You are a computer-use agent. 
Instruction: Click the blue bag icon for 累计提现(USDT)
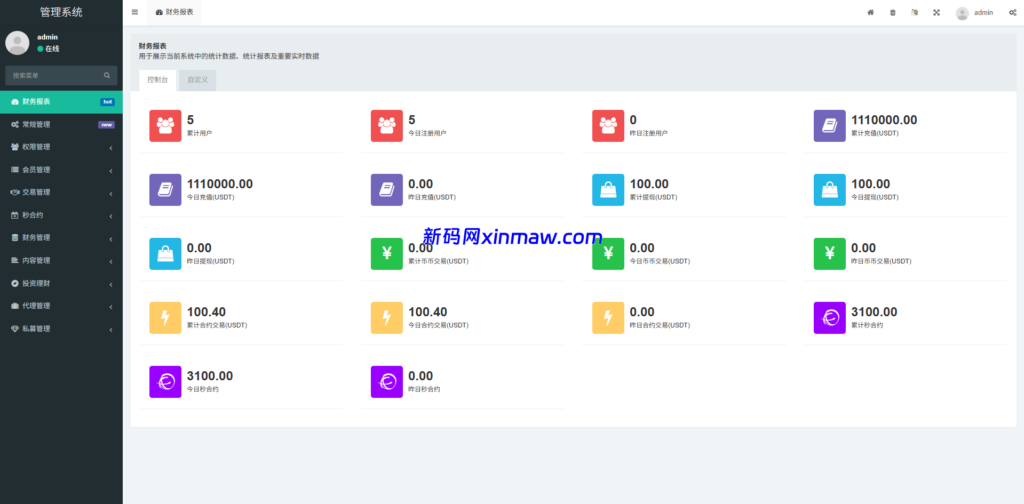608,189
